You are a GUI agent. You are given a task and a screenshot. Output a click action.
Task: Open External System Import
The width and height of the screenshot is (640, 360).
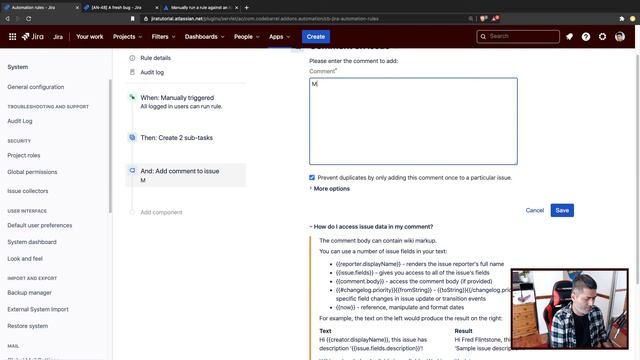tap(38, 309)
